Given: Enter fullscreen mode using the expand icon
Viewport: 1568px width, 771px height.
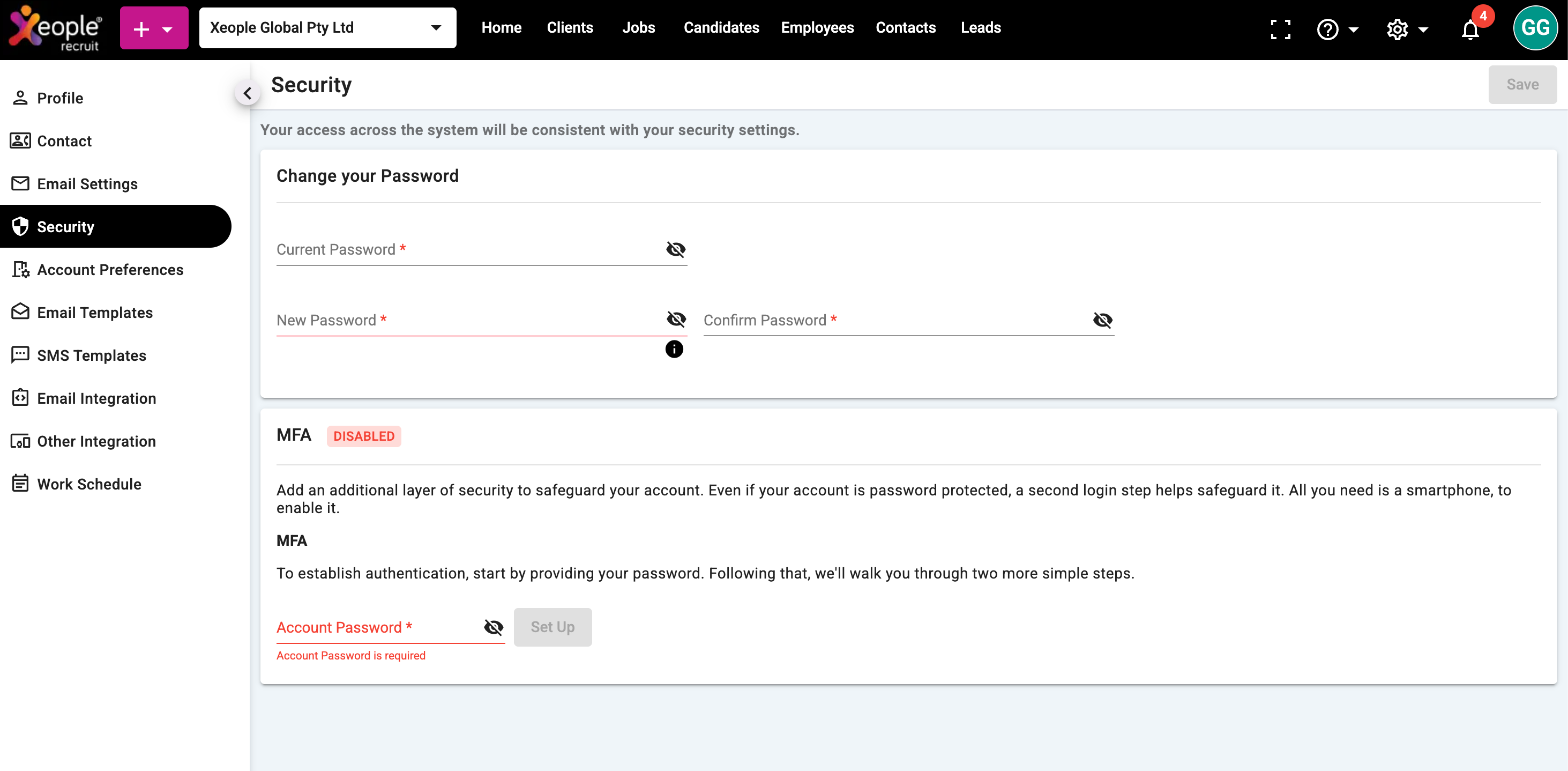Looking at the screenshot, I should point(1280,29).
